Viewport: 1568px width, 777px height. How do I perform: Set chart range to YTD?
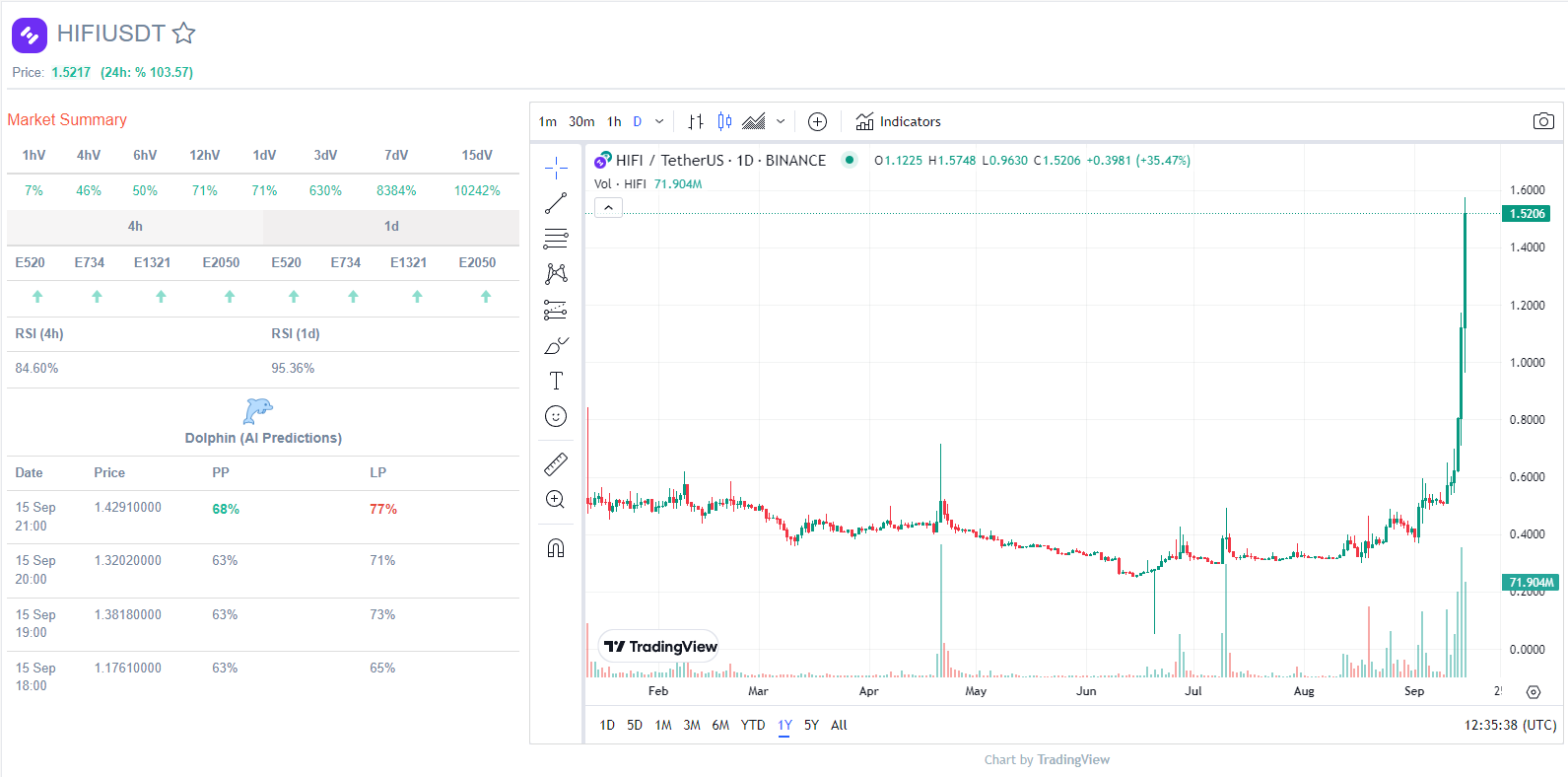pos(753,725)
